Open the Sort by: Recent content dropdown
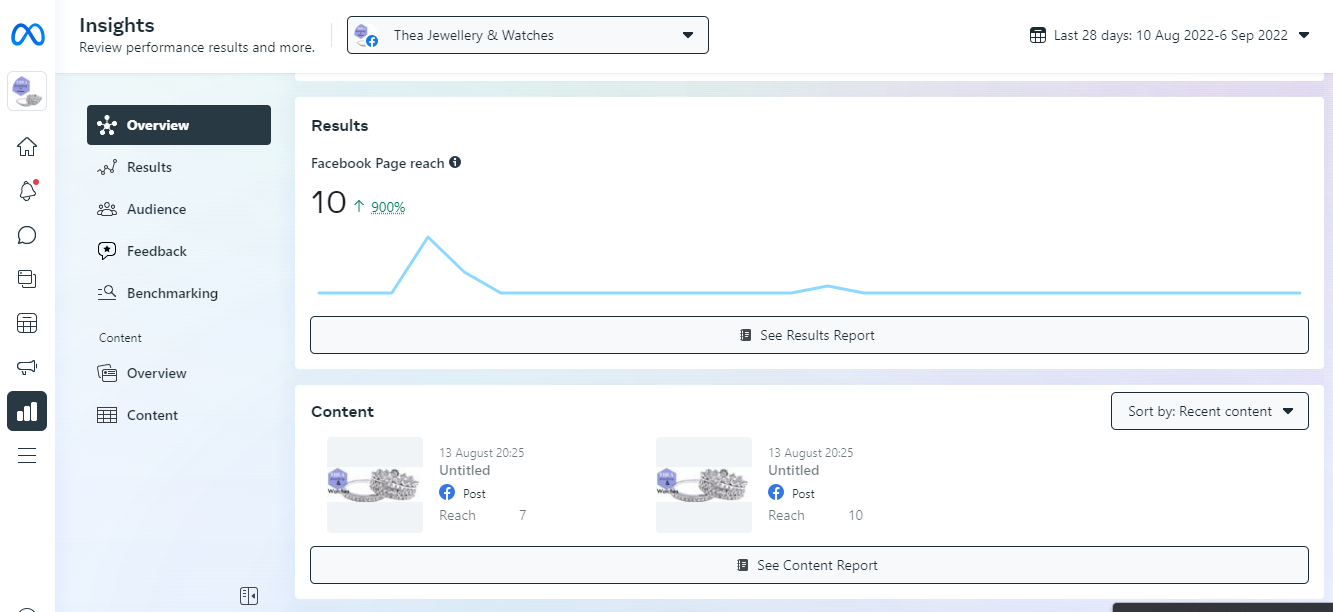1333x612 pixels. click(x=1209, y=411)
